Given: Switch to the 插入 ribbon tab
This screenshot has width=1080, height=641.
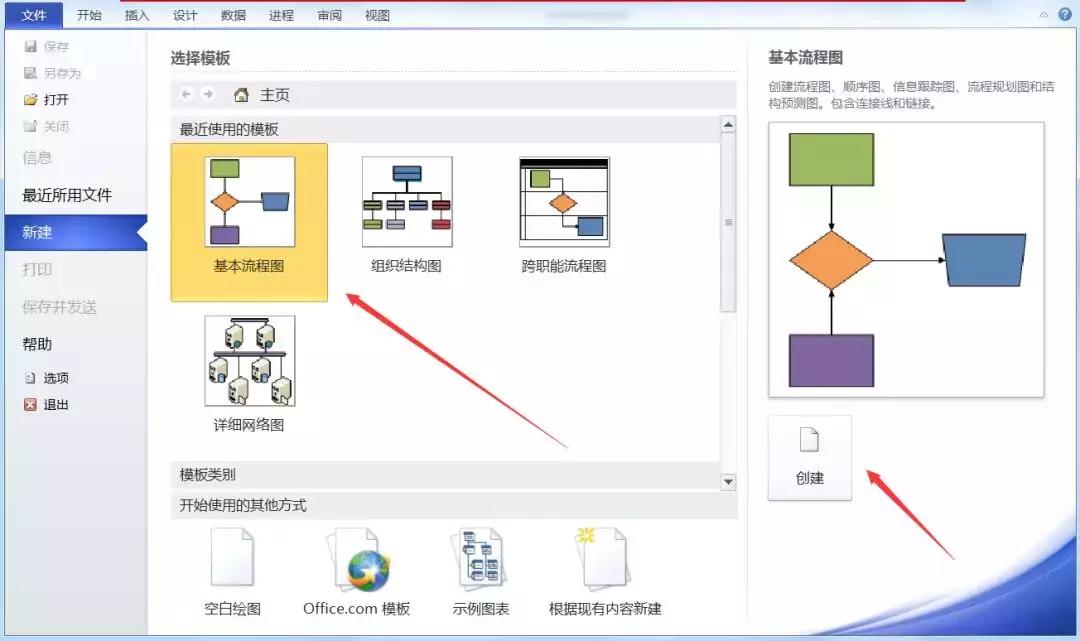Looking at the screenshot, I should coord(136,15).
